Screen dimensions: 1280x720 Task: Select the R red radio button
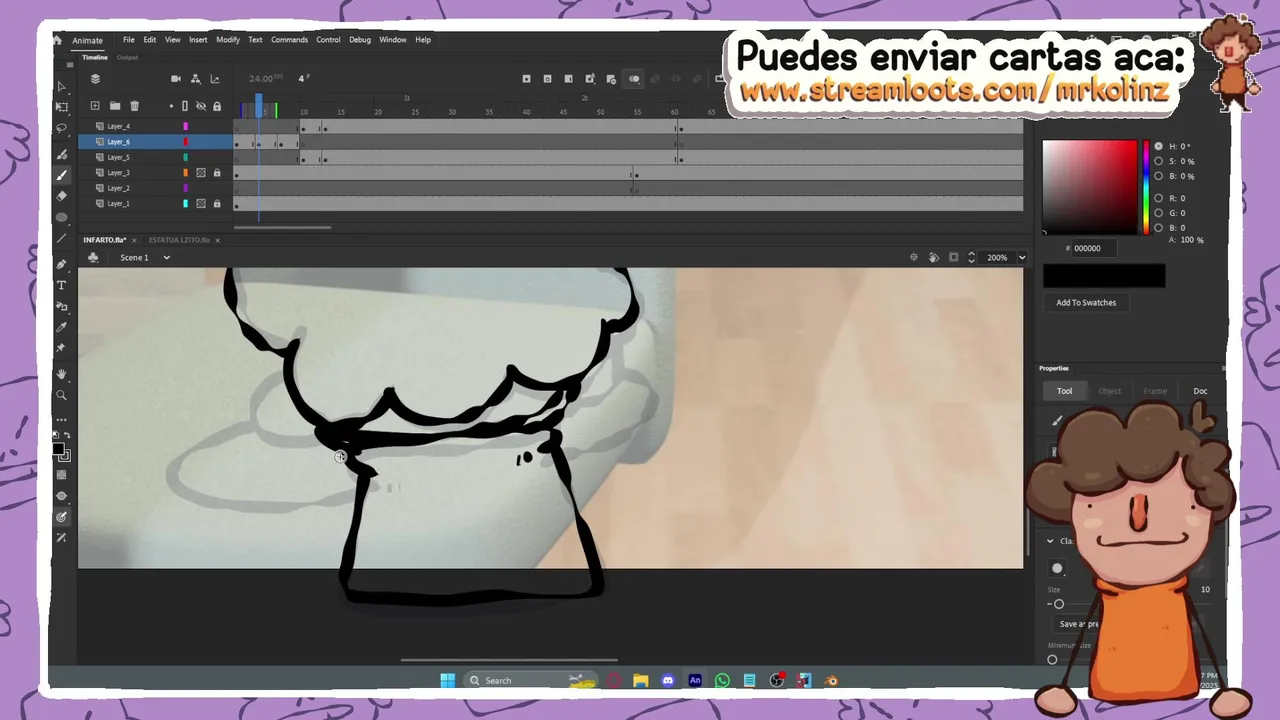pos(1159,198)
